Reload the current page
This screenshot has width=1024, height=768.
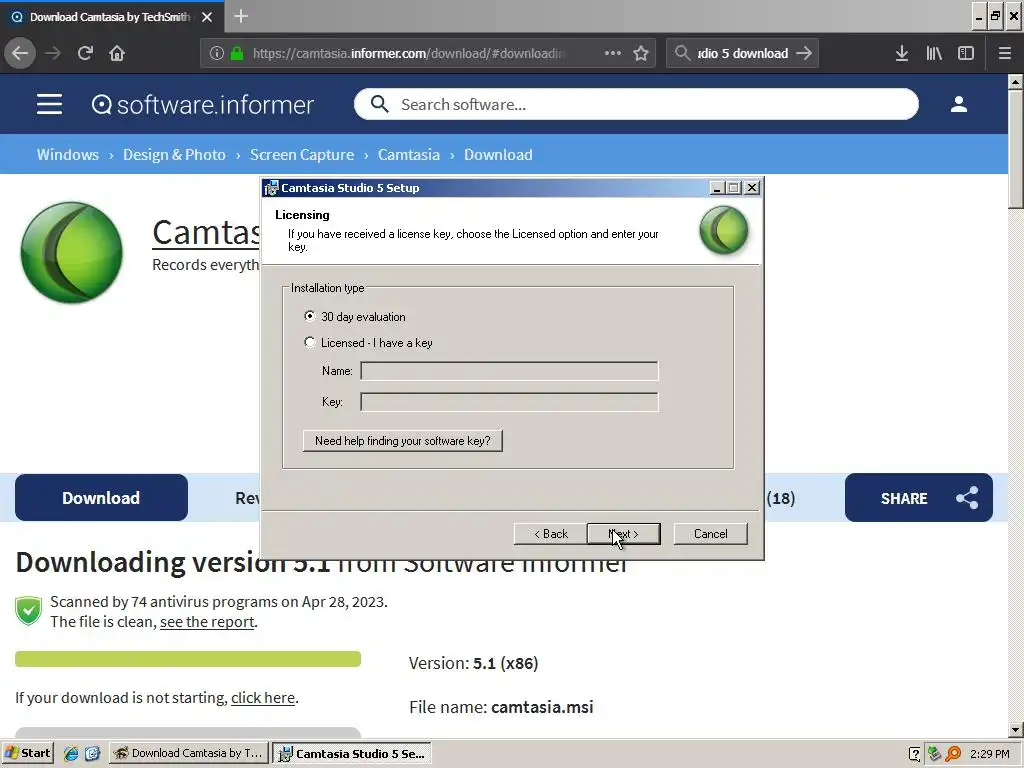(x=85, y=54)
